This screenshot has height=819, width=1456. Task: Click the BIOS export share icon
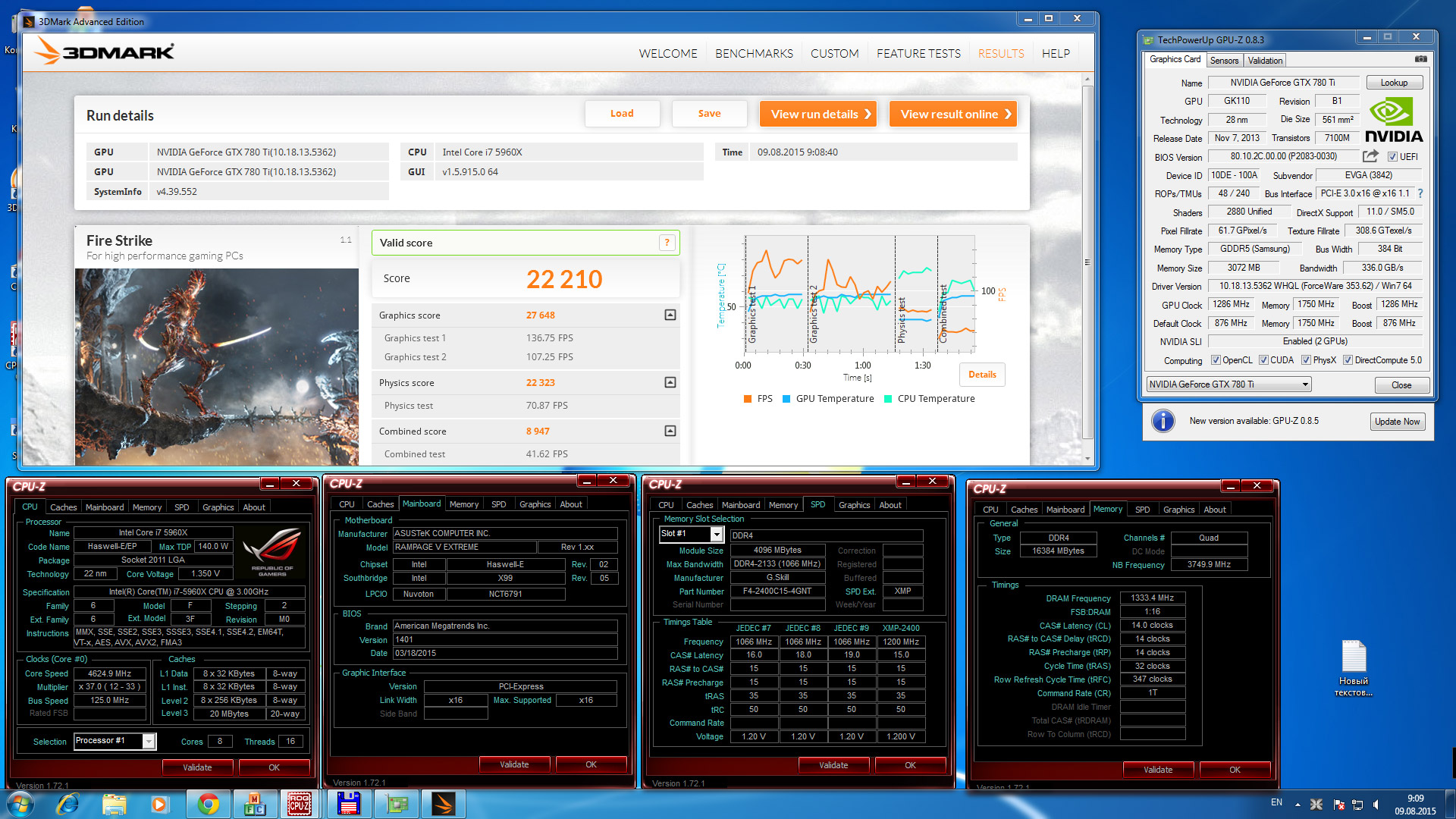coord(1370,156)
